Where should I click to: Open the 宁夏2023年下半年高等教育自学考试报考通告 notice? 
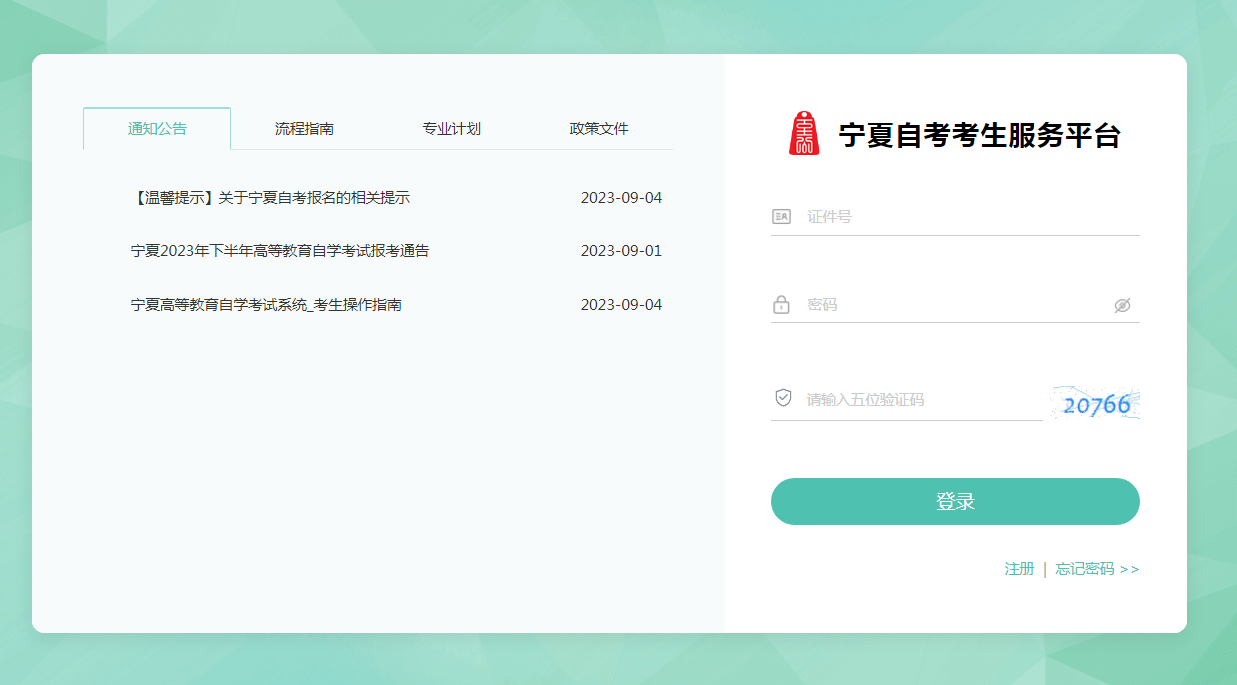280,251
